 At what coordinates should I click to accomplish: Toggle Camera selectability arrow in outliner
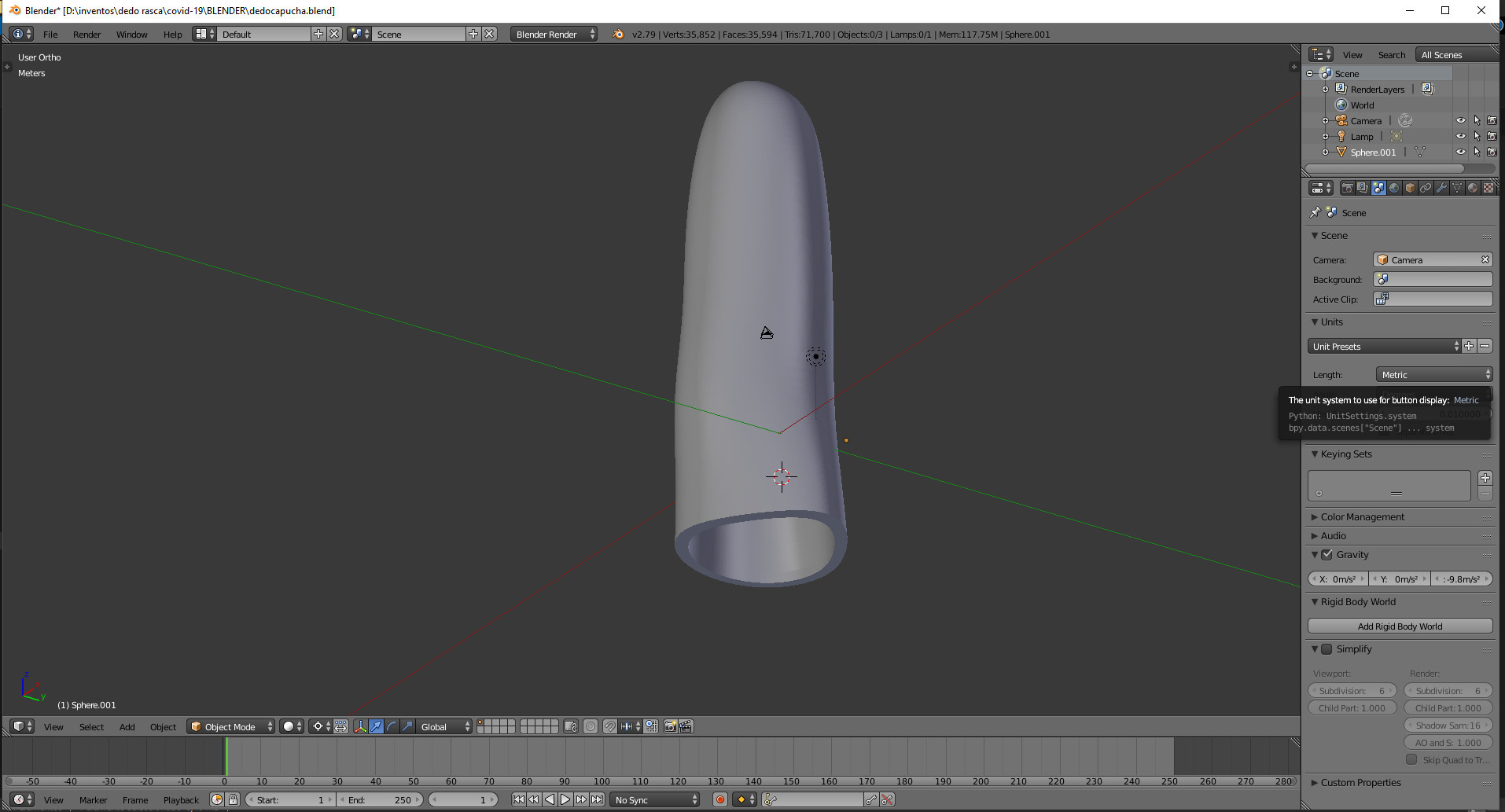click(x=1477, y=120)
